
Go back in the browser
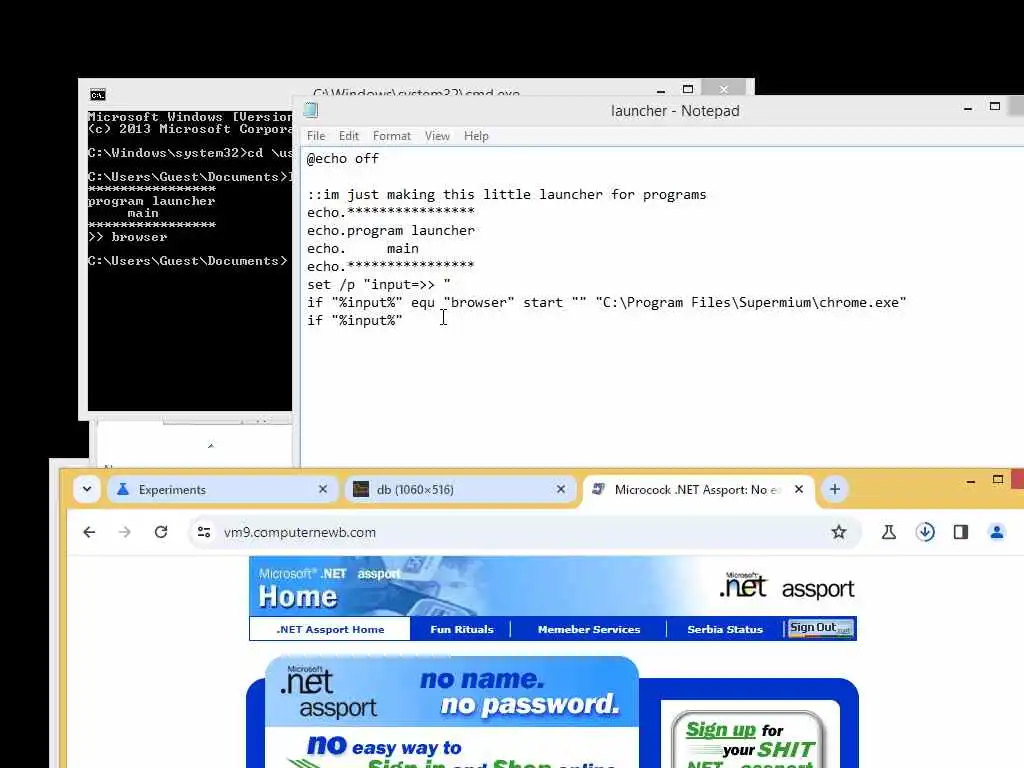[x=89, y=532]
